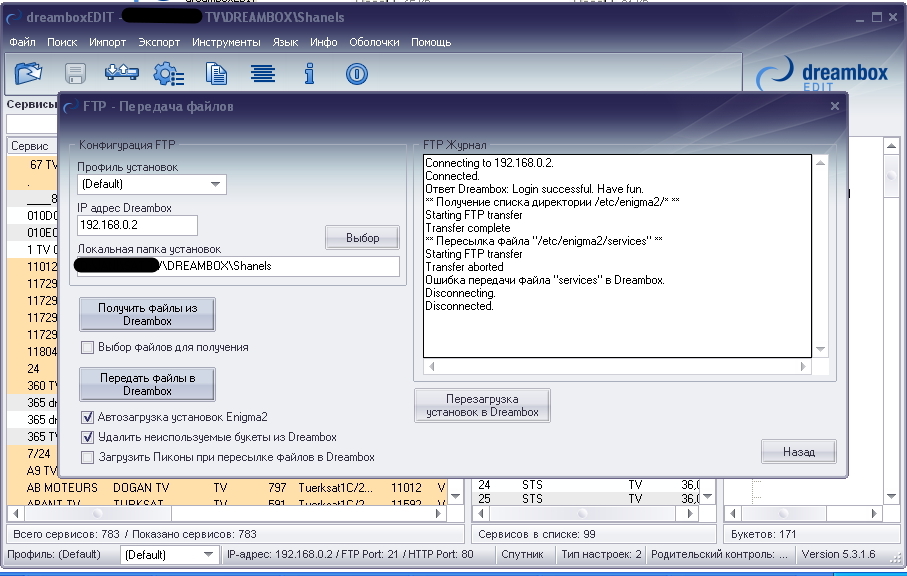Image resolution: width=907 pixels, height=576 pixels.
Task: Click the IP адрес Dreambox input field
Action: click(x=137, y=225)
